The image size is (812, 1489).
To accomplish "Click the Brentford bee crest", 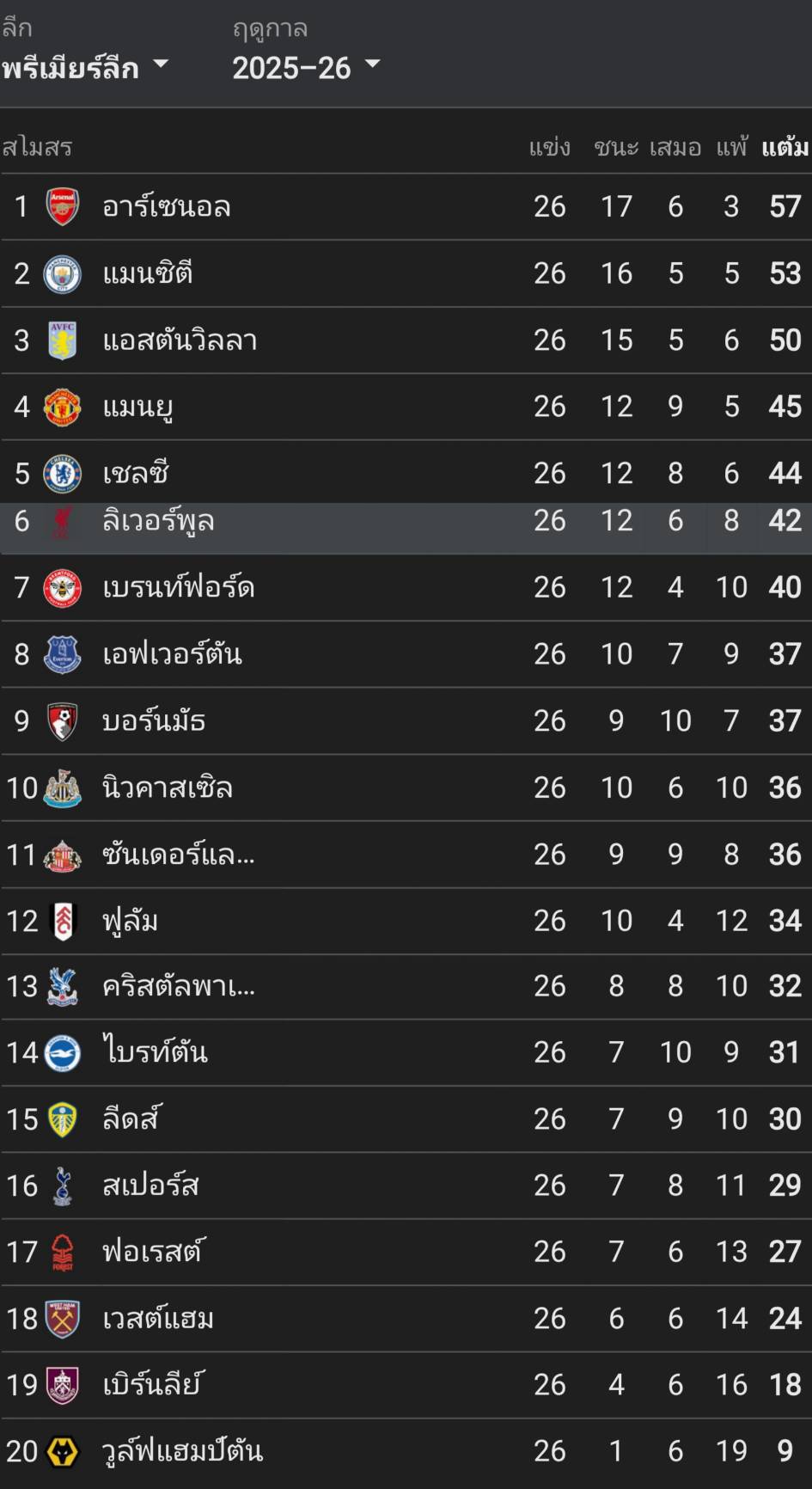I will coord(63,588).
